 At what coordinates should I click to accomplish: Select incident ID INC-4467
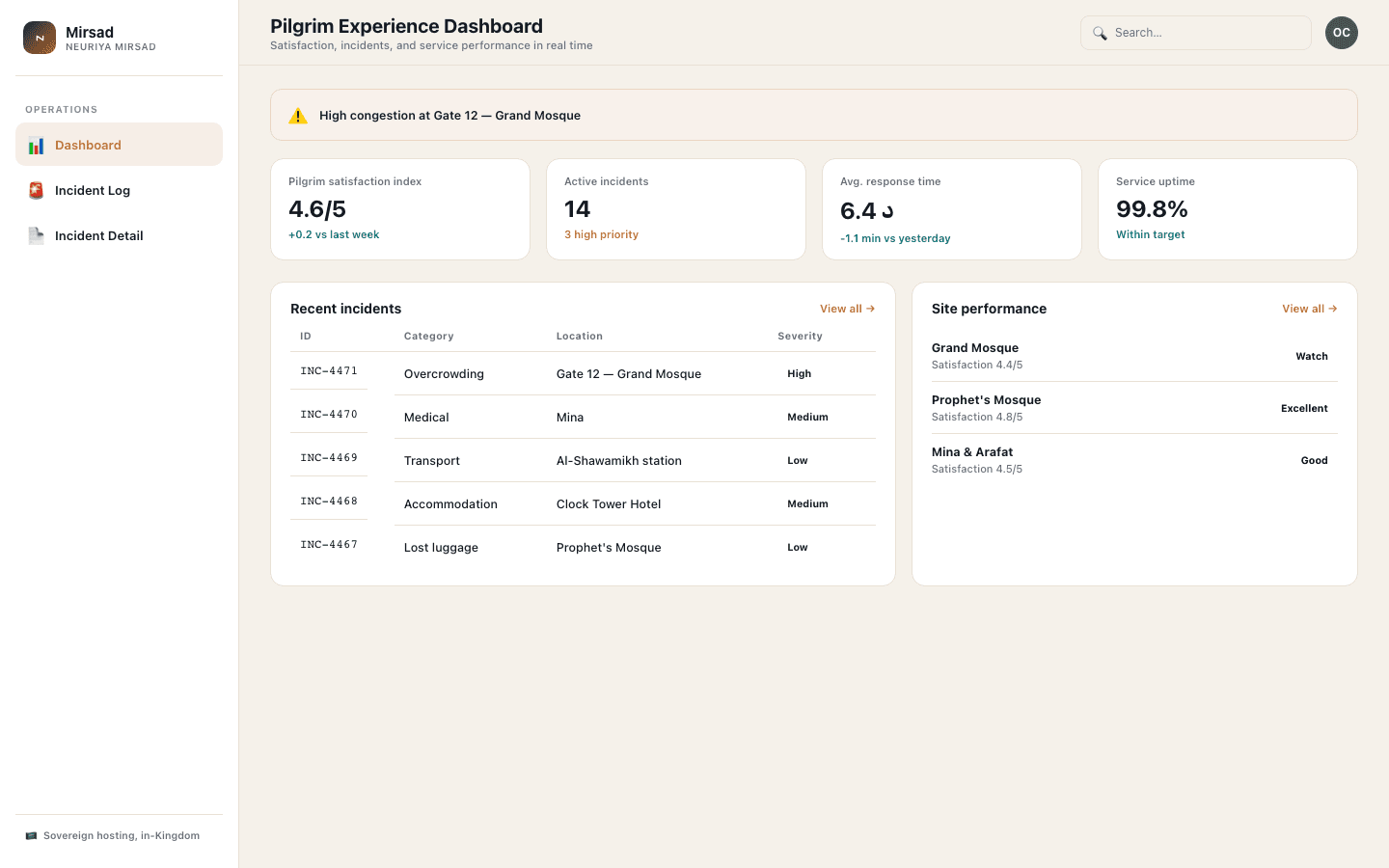[329, 545]
